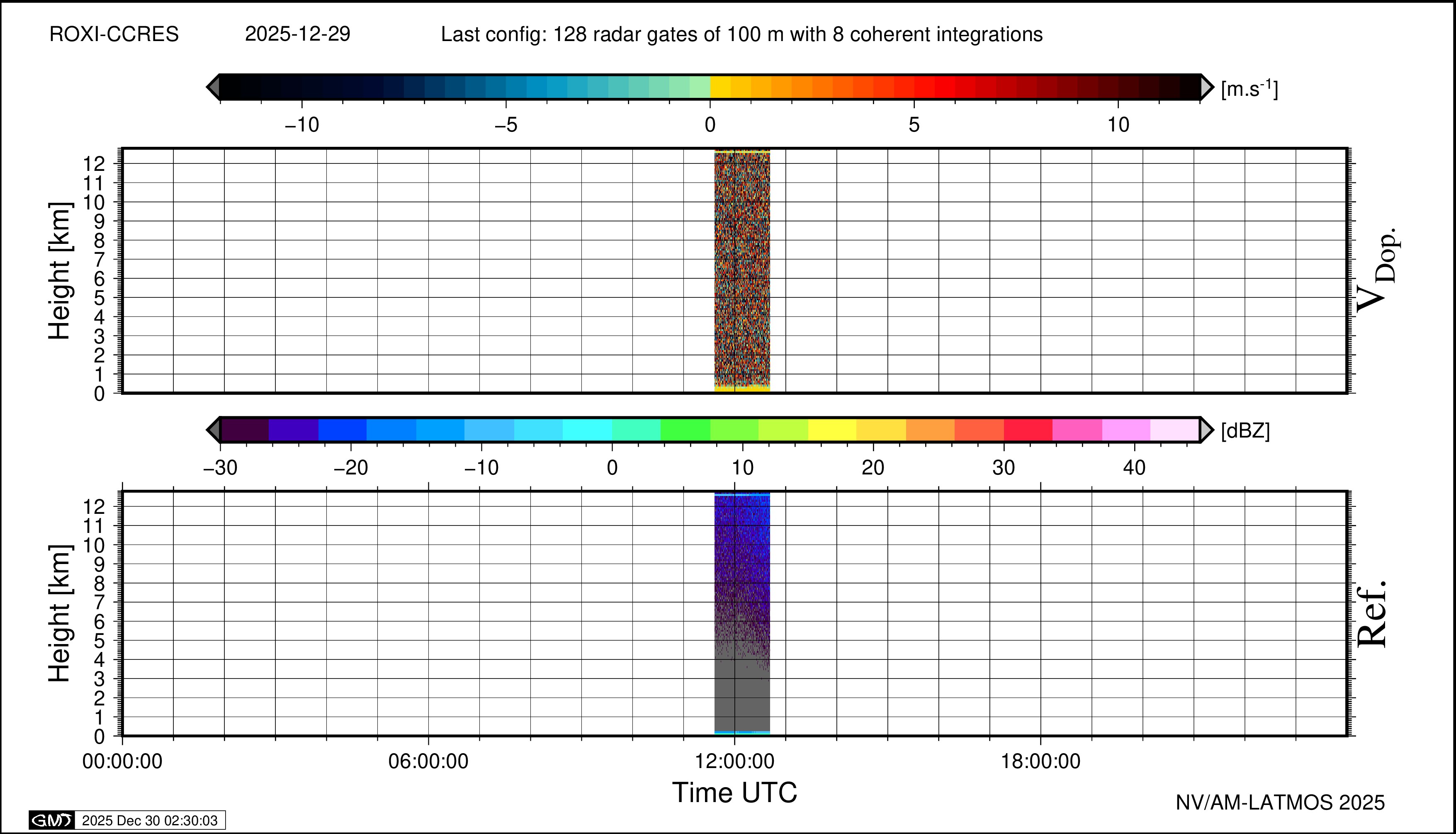Click the right arrow of the dBZ colorbar

[x=1206, y=430]
